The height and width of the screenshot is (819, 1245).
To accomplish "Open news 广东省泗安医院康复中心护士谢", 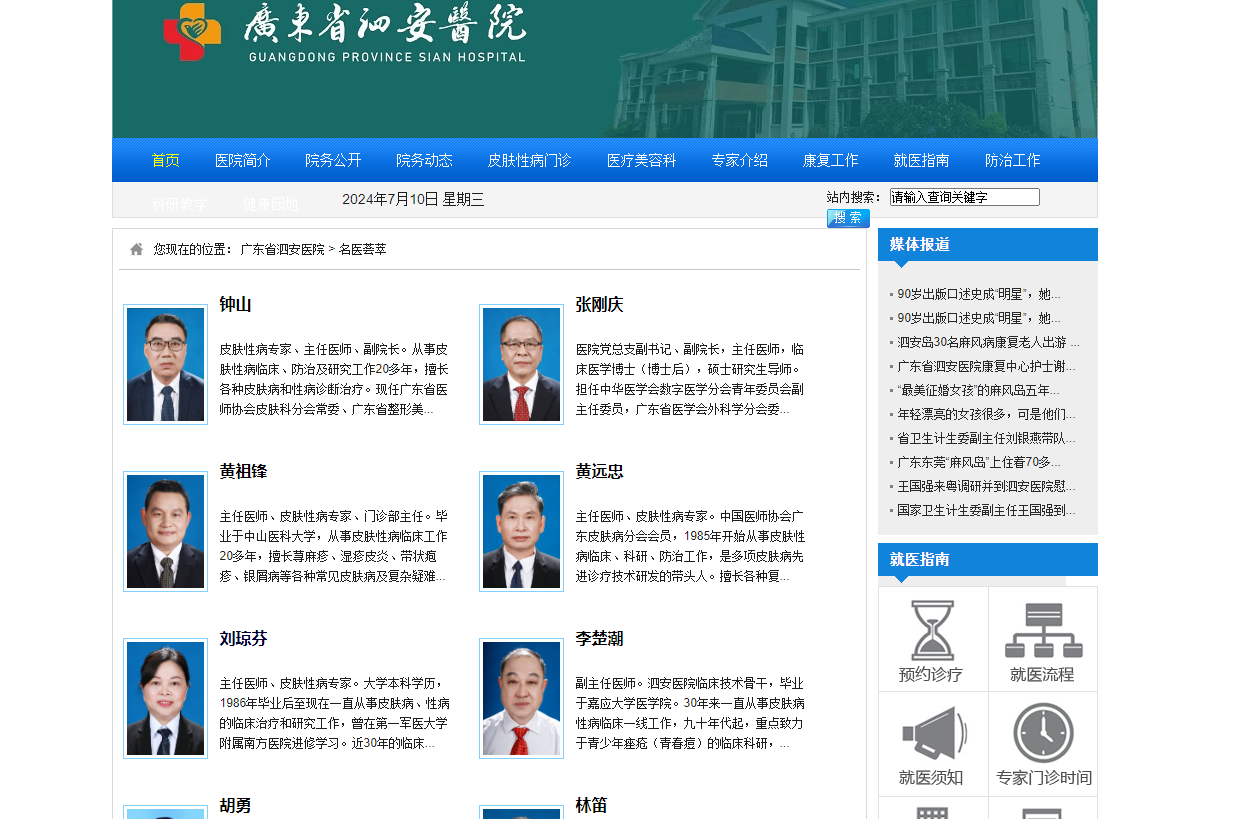I will coord(986,366).
